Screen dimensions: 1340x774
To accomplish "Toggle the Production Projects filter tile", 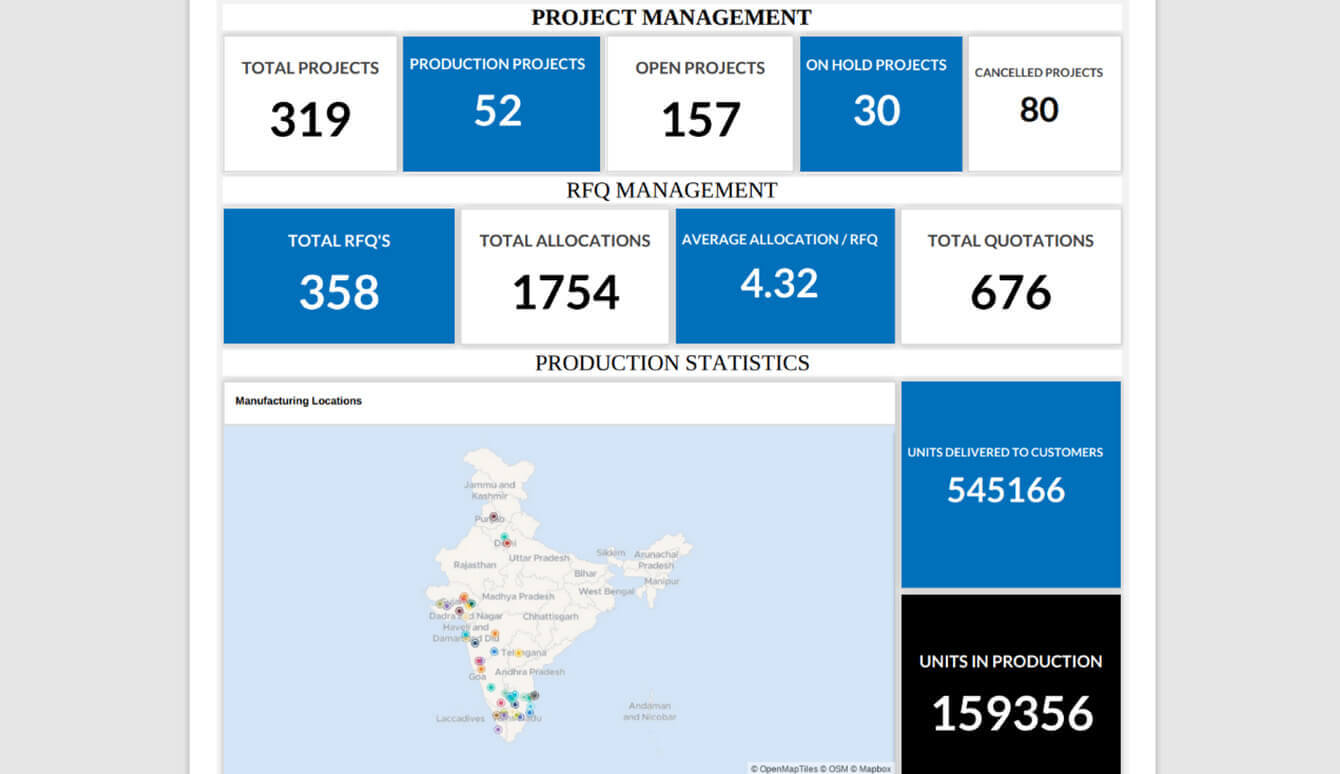I will pos(500,103).
